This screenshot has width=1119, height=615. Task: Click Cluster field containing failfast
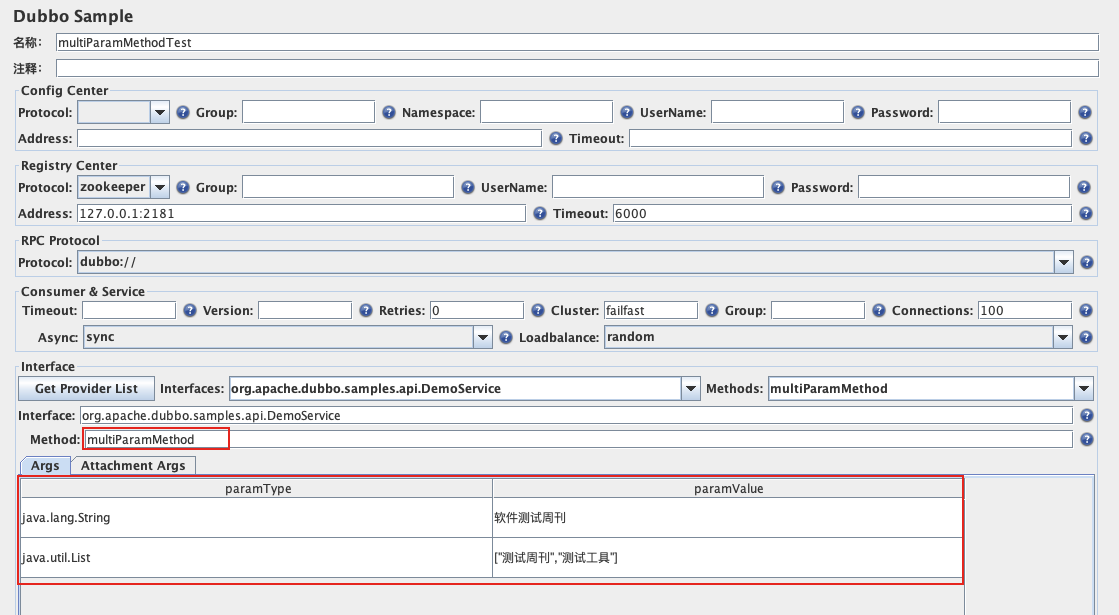(x=651, y=310)
